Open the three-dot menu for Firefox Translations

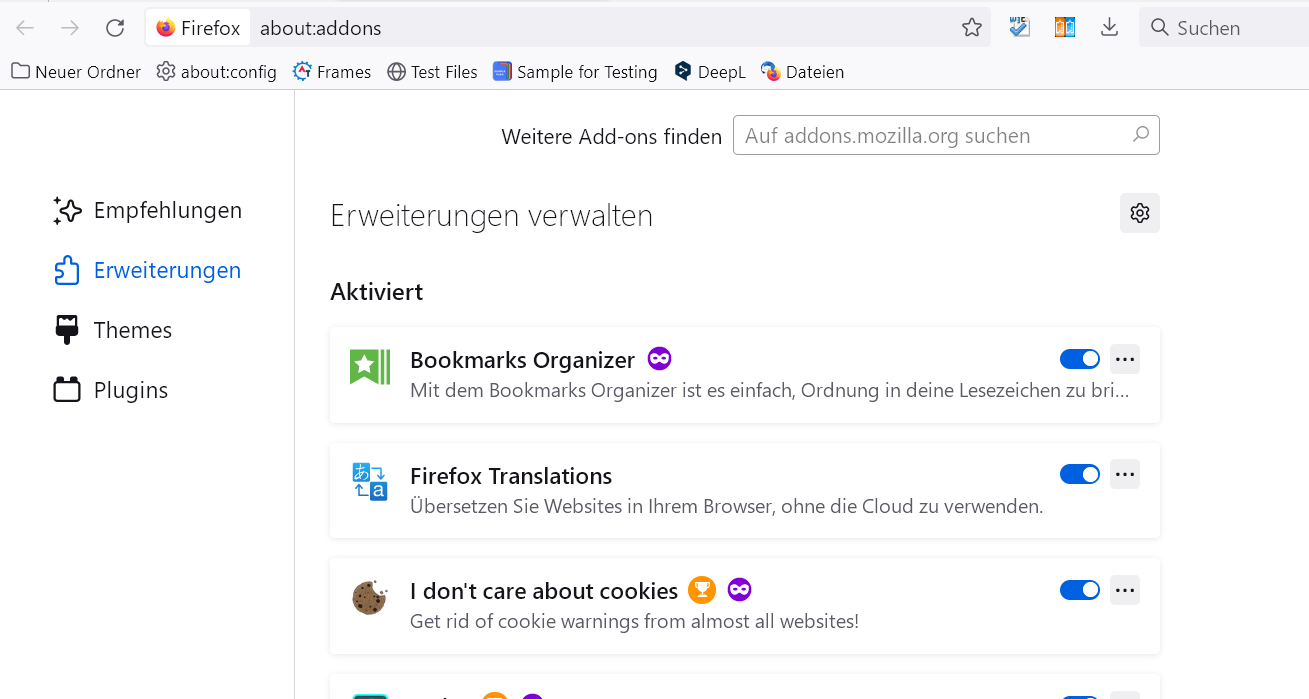[1125, 474]
